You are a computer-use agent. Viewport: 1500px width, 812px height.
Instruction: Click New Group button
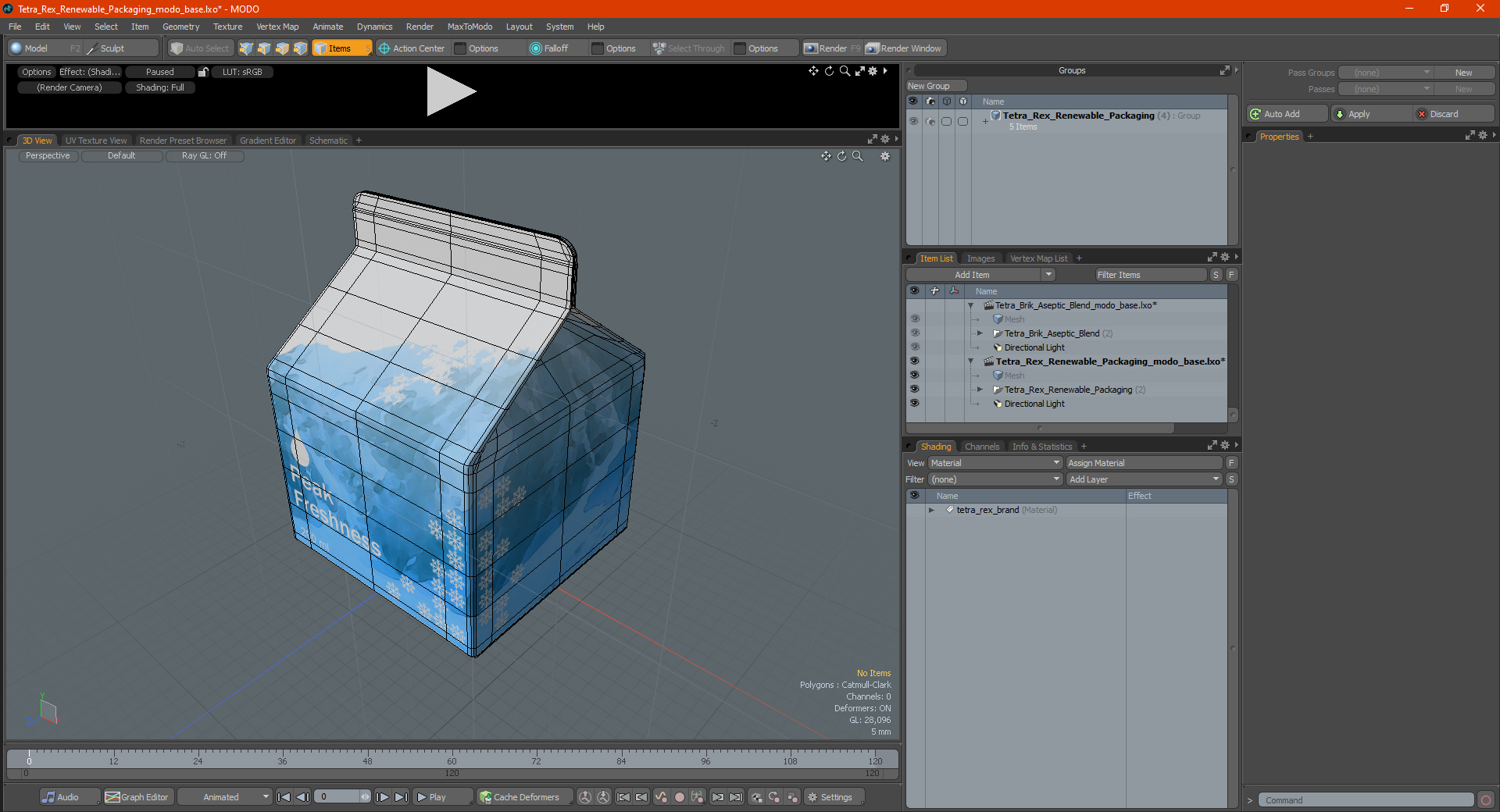tap(936, 86)
